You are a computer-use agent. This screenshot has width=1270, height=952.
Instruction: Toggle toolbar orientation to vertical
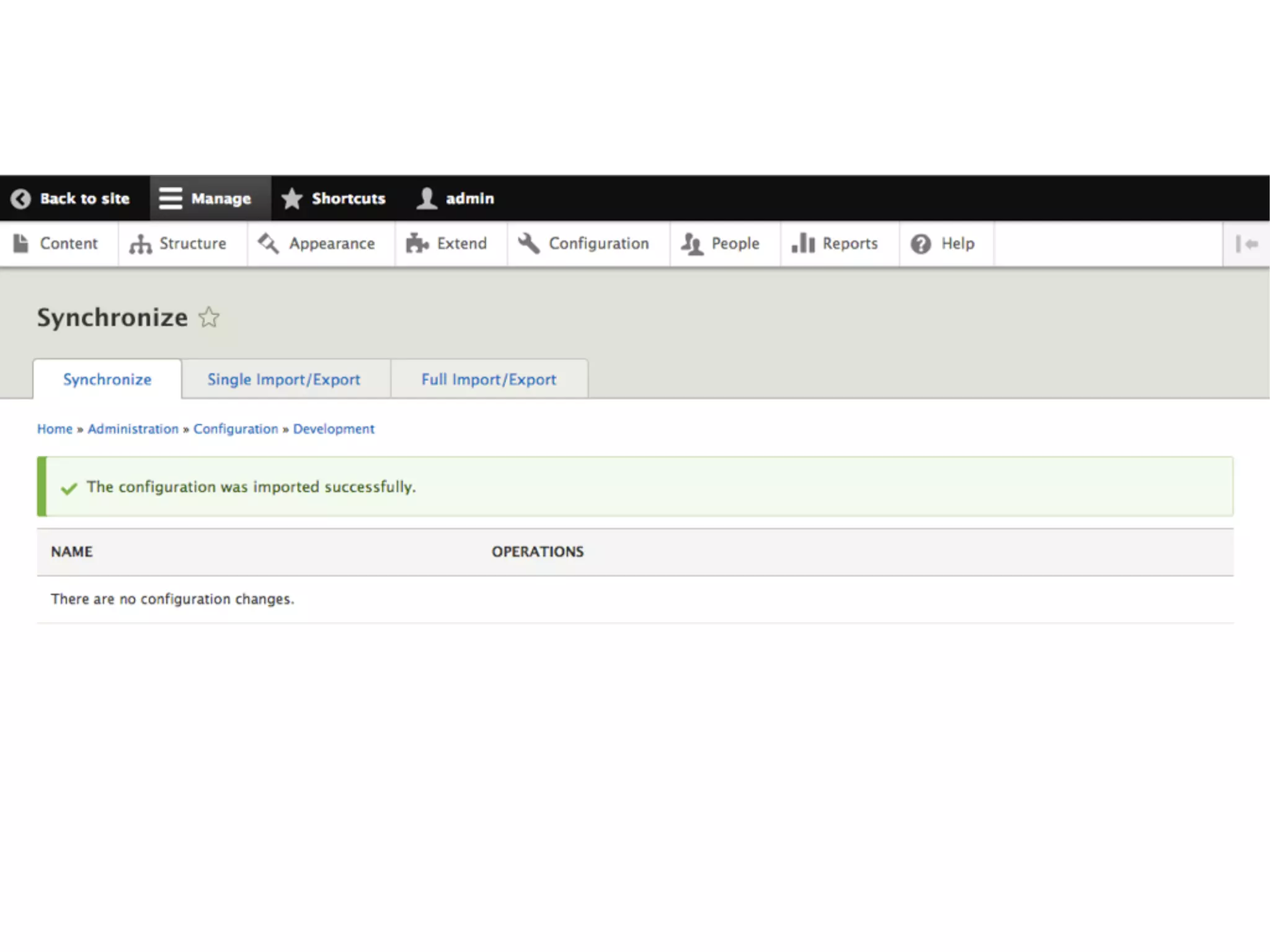click(1246, 244)
